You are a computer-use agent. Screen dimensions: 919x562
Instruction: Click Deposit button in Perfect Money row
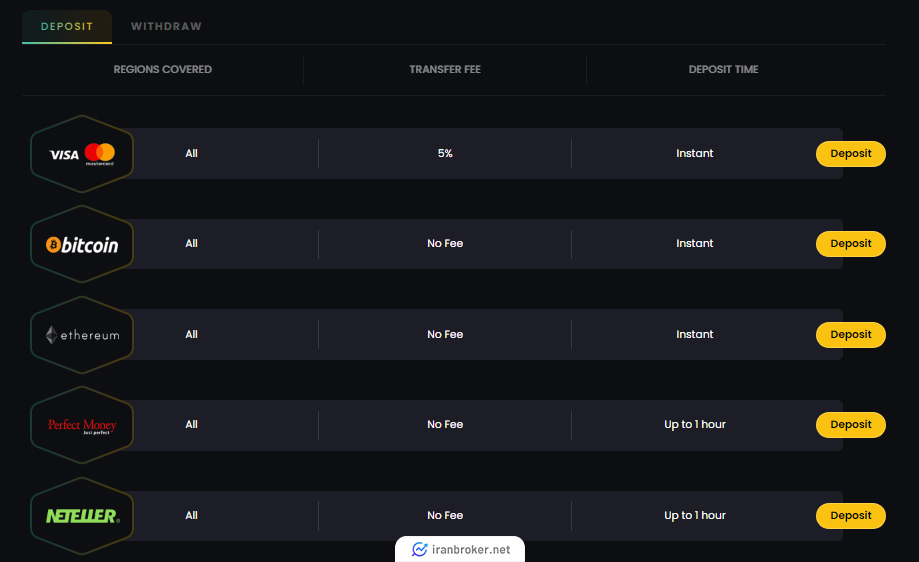(850, 425)
